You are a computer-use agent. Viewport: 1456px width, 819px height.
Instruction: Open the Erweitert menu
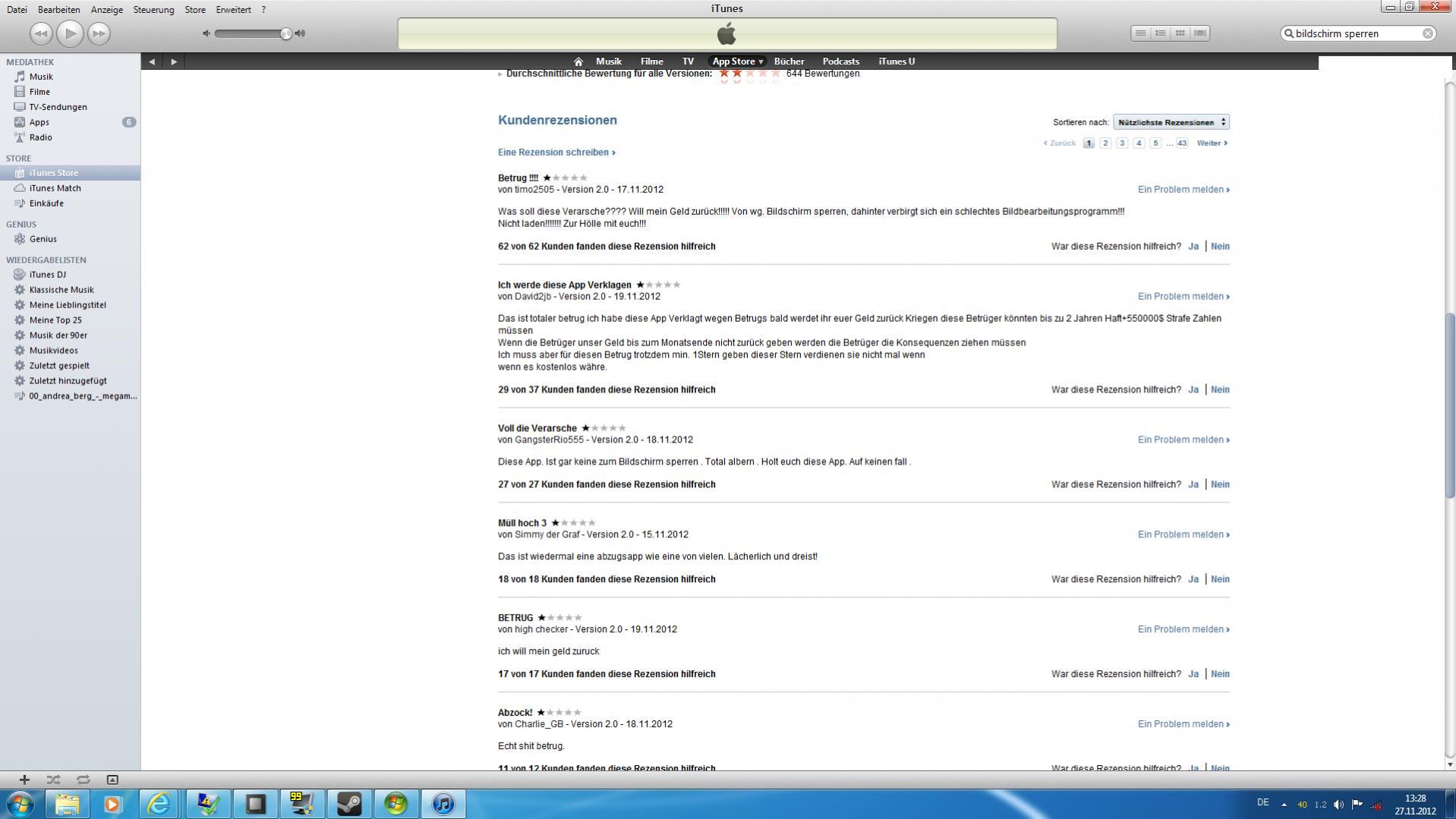(x=233, y=10)
